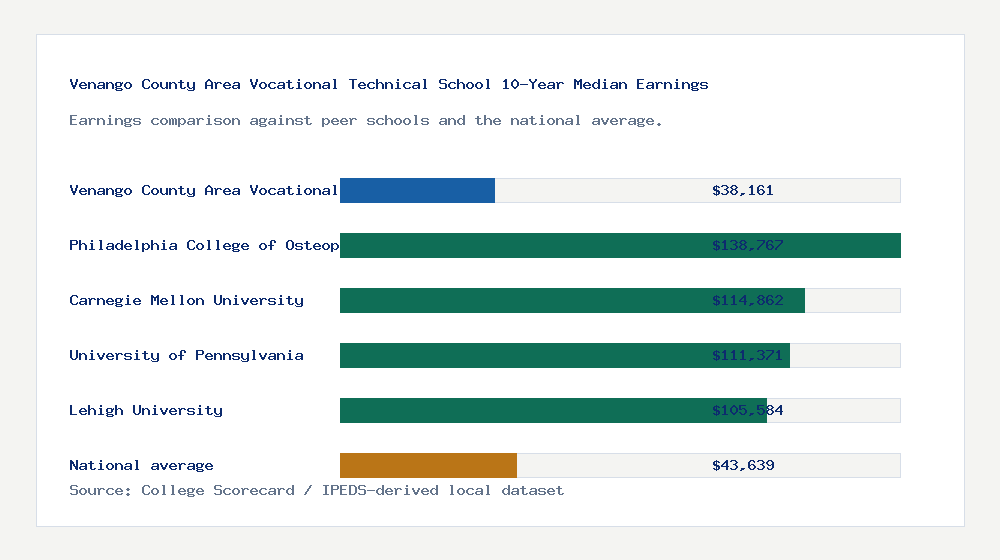Image resolution: width=1000 pixels, height=560 pixels.
Task: Click the $38,161 value
Action: click(742, 191)
